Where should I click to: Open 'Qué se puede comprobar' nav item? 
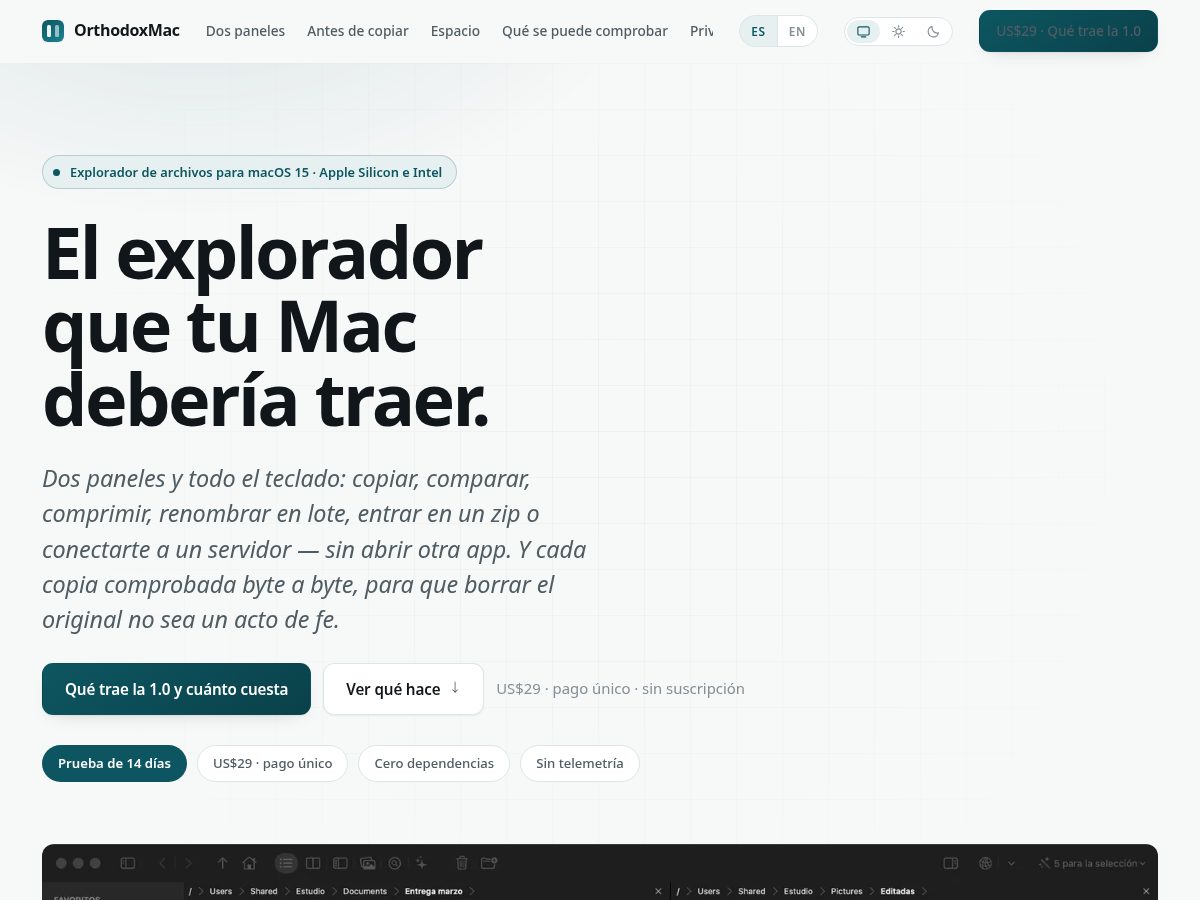(x=585, y=31)
